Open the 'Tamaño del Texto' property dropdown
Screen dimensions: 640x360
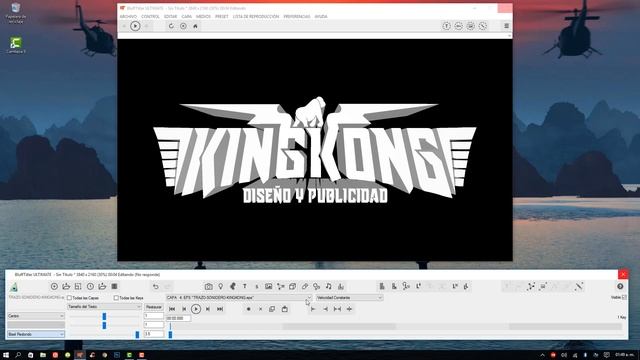coord(104,307)
